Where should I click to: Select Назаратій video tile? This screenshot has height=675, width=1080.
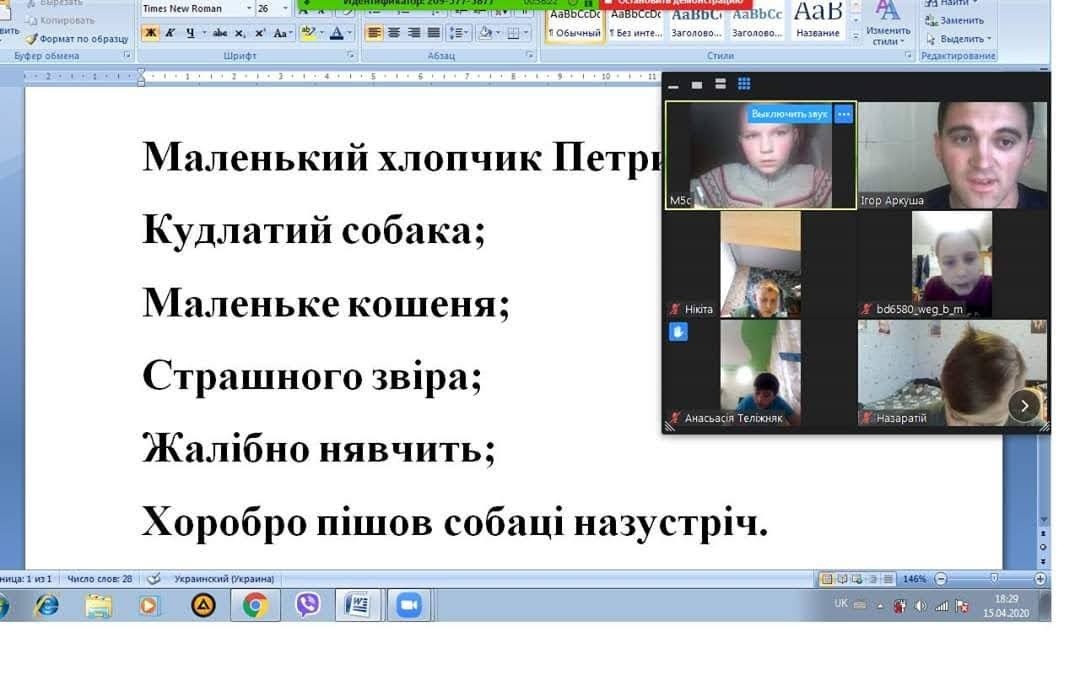[x=953, y=373]
